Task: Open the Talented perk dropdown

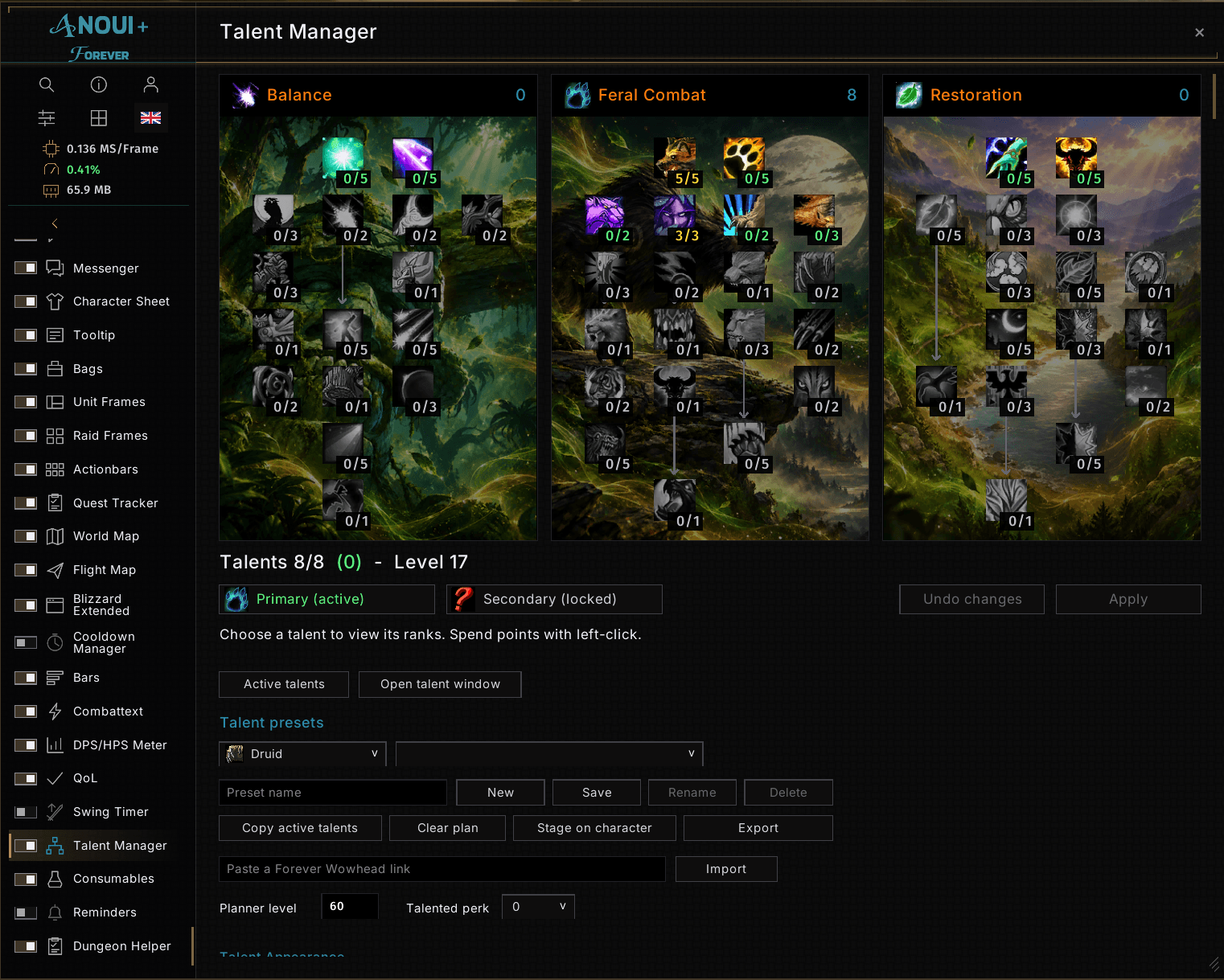Action: pyautogui.click(x=538, y=907)
